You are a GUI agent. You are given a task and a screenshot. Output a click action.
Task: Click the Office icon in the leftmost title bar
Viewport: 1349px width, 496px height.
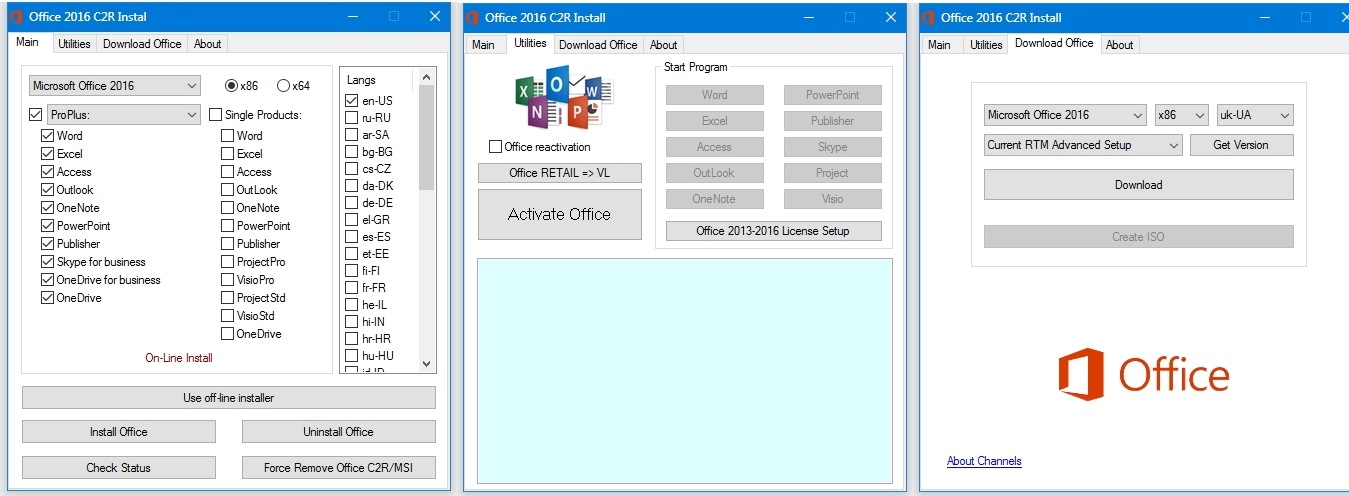pyautogui.click(x=16, y=17)
